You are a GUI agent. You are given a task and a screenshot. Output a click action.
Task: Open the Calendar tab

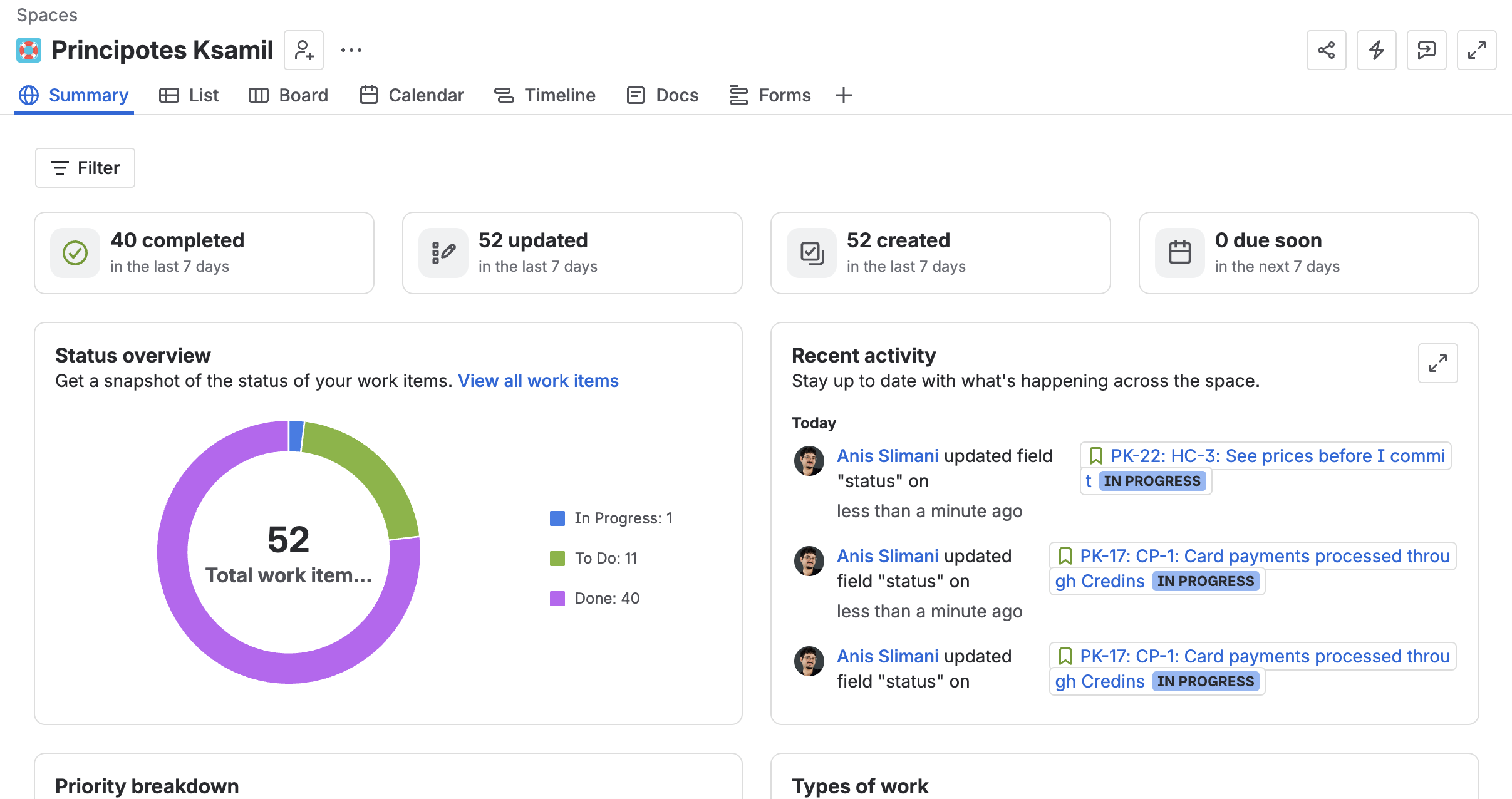pyautogui.click(x=412, y=95)
